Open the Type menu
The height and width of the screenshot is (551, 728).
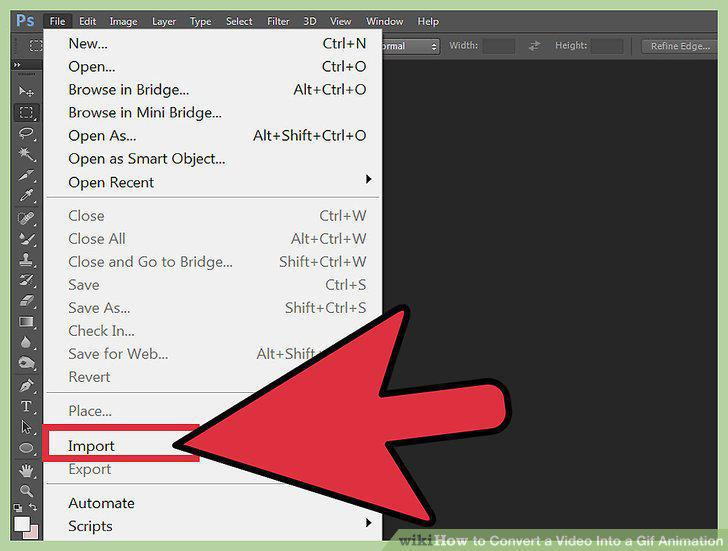(201, 21)
